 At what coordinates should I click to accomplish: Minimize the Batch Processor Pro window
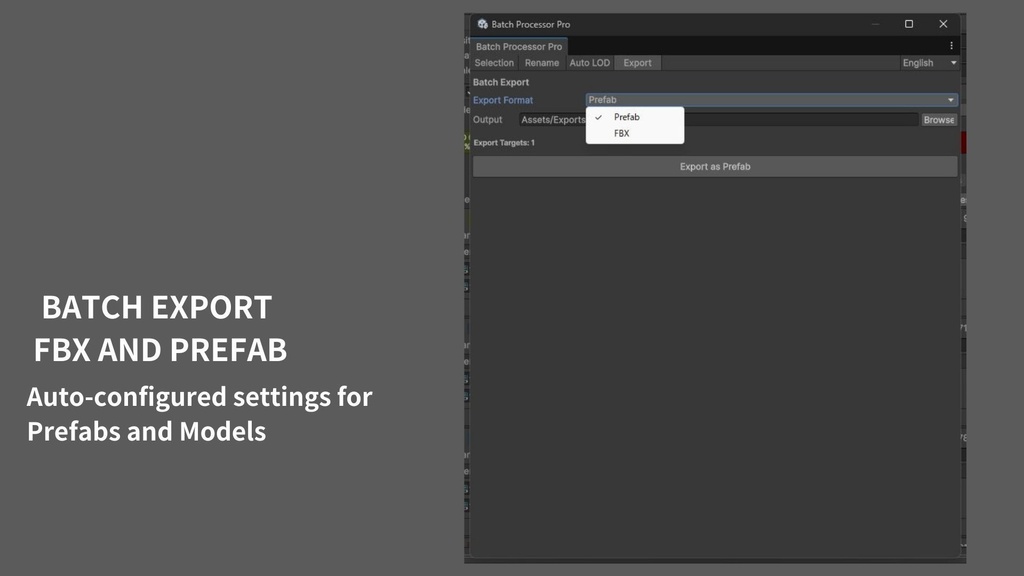[874, 23]
